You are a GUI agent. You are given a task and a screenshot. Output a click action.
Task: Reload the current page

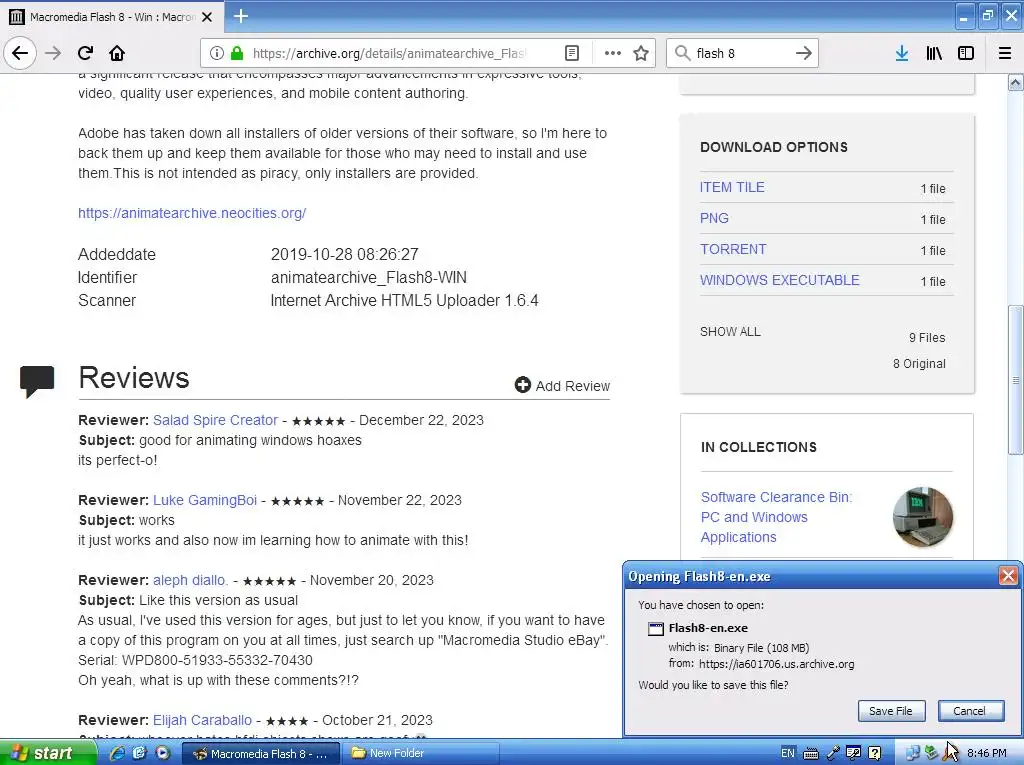point(85,53)
